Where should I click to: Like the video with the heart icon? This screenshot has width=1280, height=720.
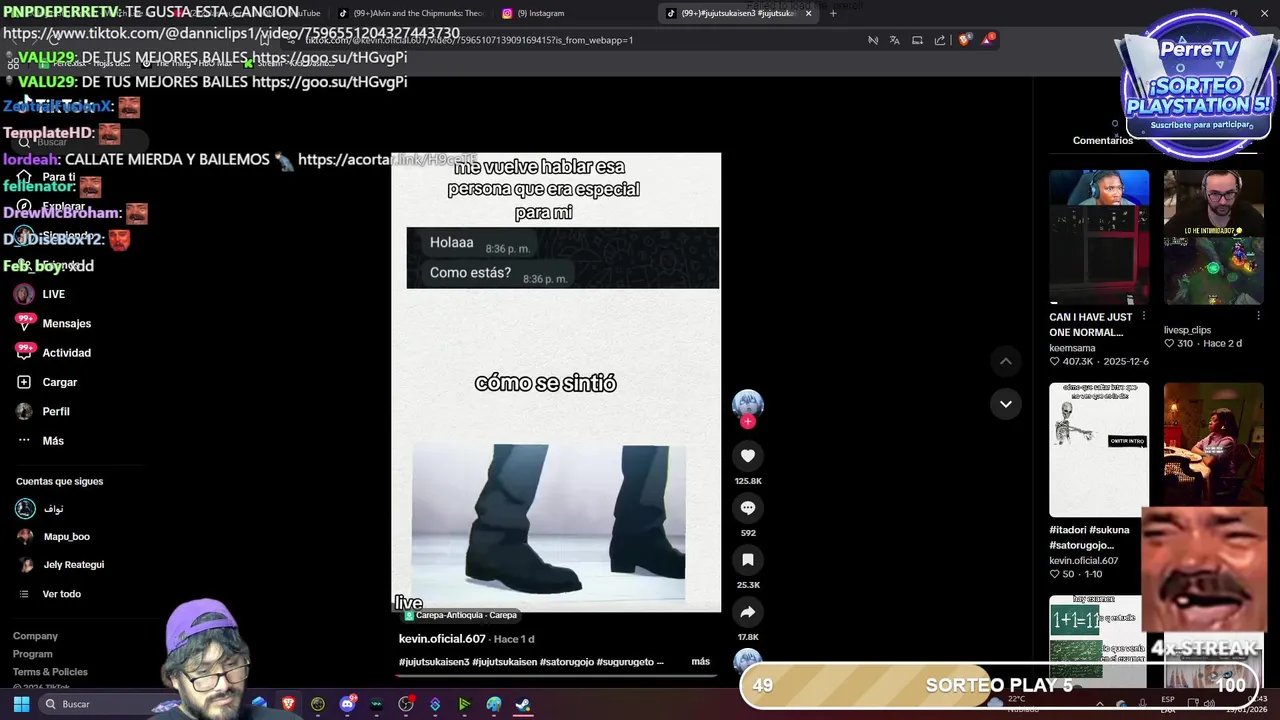point(747,456)
